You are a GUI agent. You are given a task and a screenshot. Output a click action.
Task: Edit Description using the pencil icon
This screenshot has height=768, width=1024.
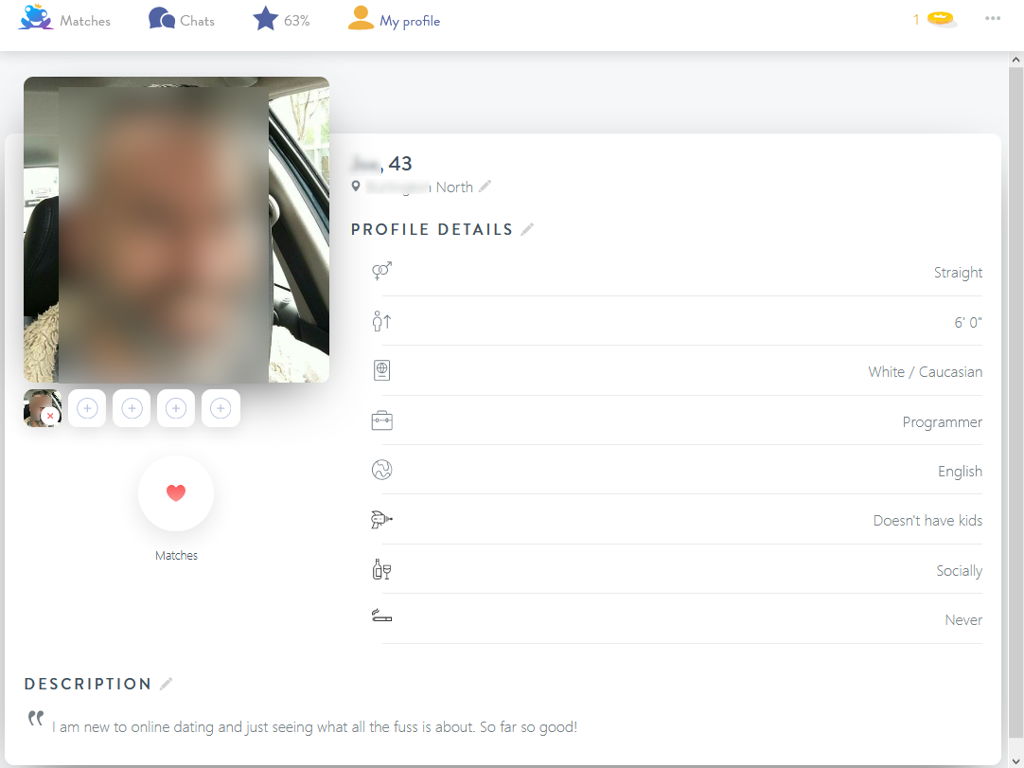tap(166, 684)
